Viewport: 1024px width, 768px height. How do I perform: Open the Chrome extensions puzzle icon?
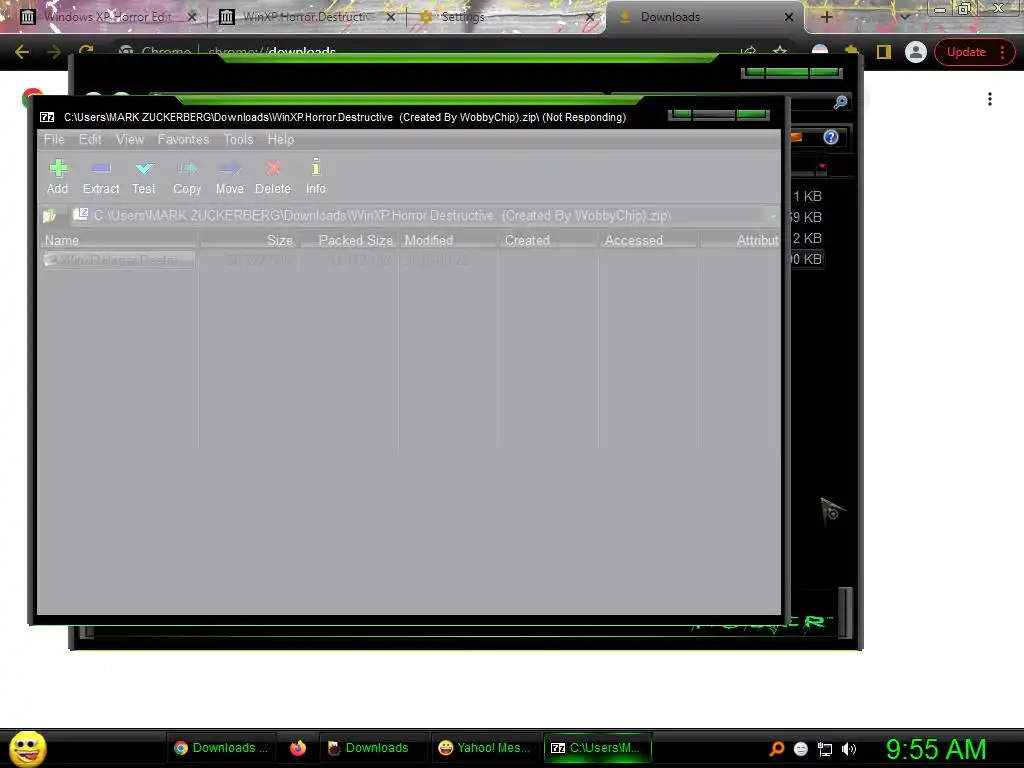[x=852, y=52]
